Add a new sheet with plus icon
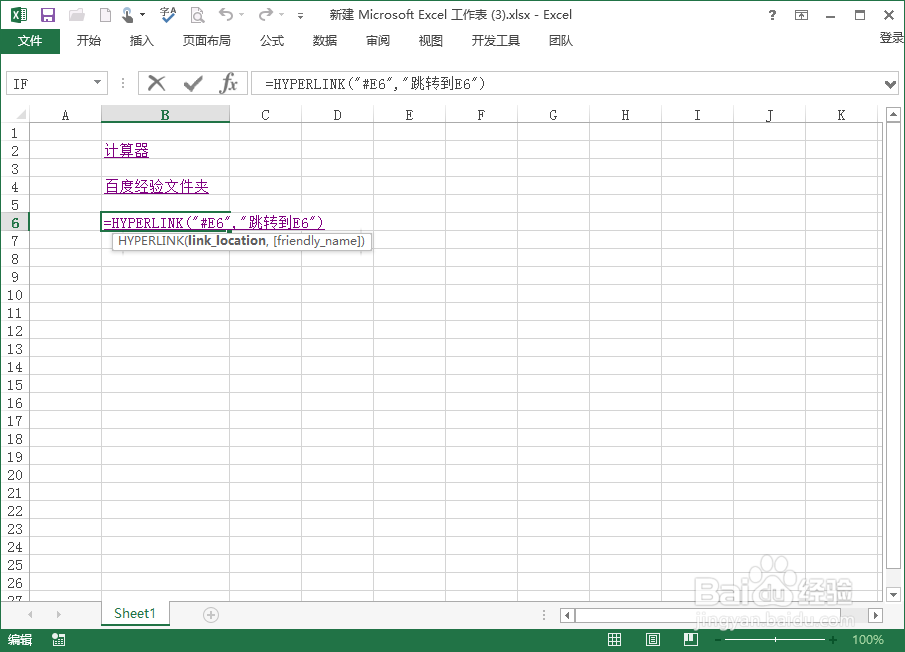The width and height of the screenshot is (905, 652). pyautogui.click(x=211, y=615)
